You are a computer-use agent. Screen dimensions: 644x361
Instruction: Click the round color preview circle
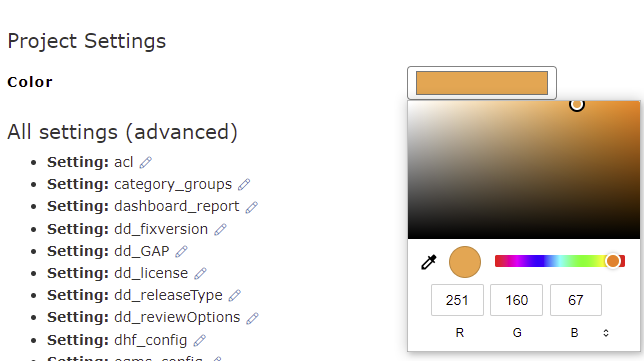(x=465, y=262)
